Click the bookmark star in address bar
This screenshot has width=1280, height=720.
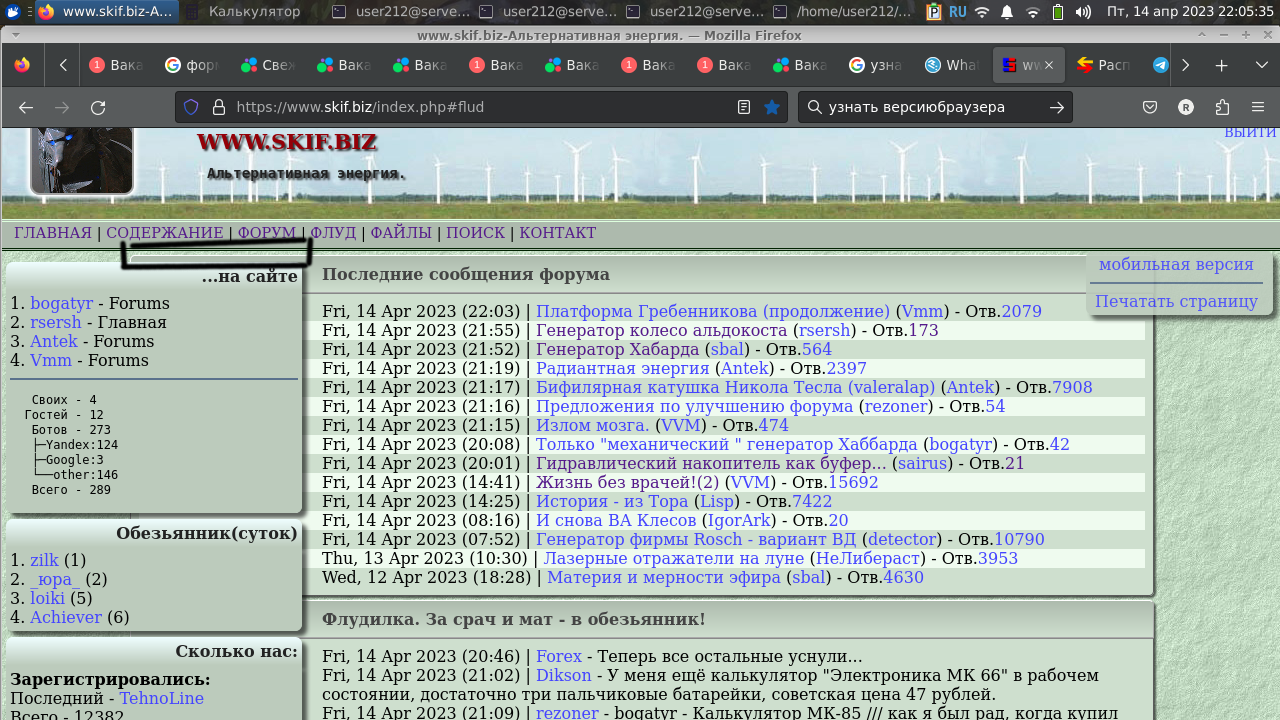pos(772,107)
